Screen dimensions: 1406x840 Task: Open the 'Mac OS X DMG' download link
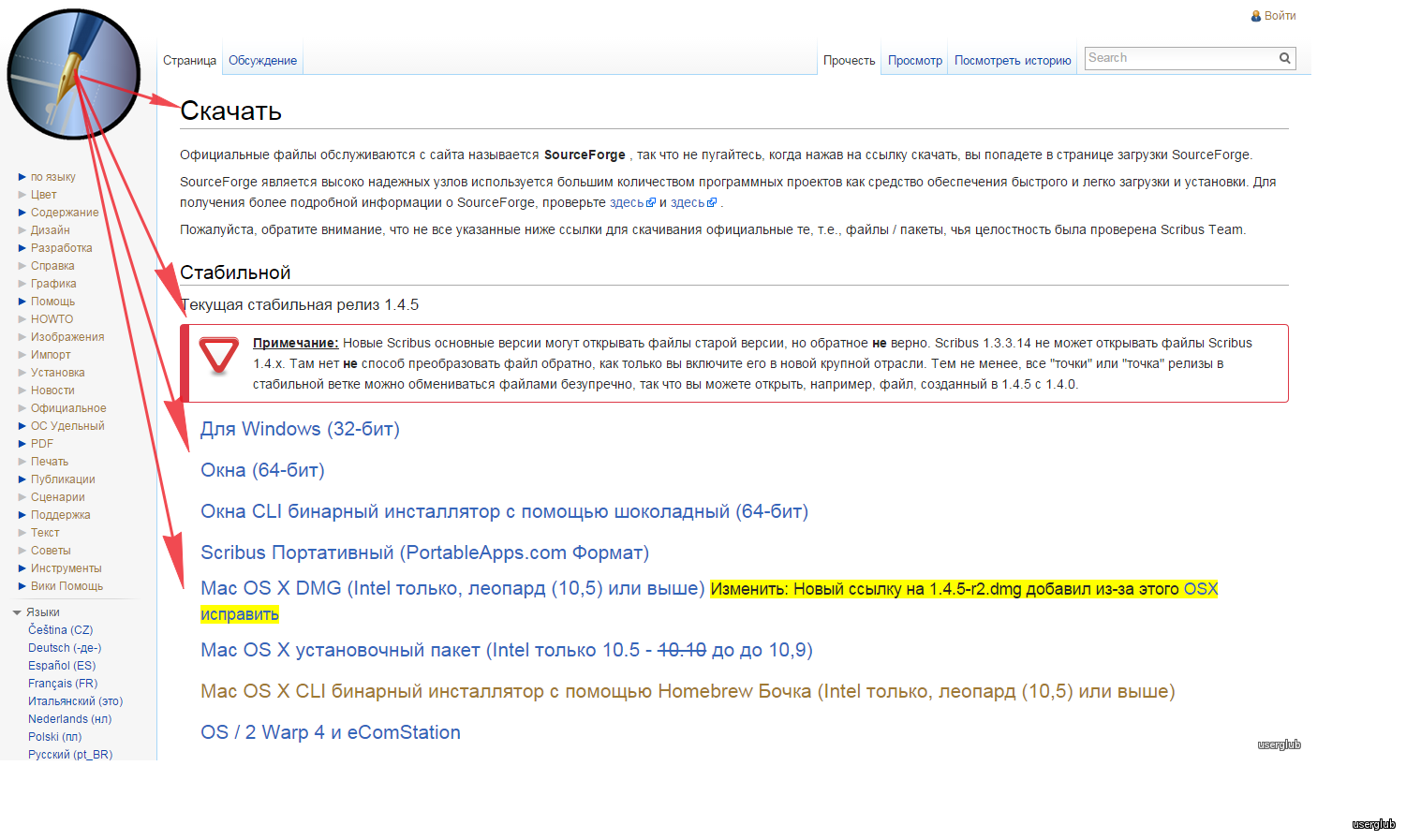(452, 588)
